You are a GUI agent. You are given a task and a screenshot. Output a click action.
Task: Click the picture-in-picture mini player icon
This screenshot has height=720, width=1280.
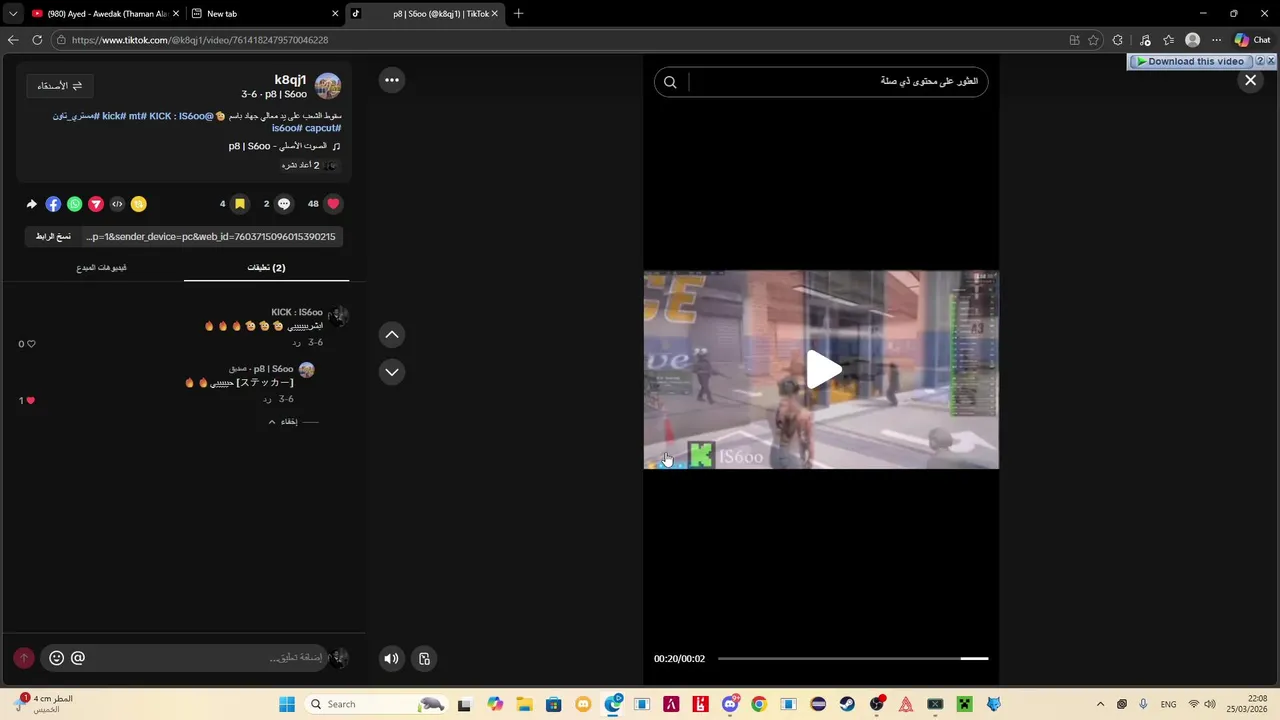pyautogui.click(x=424, y=658)
